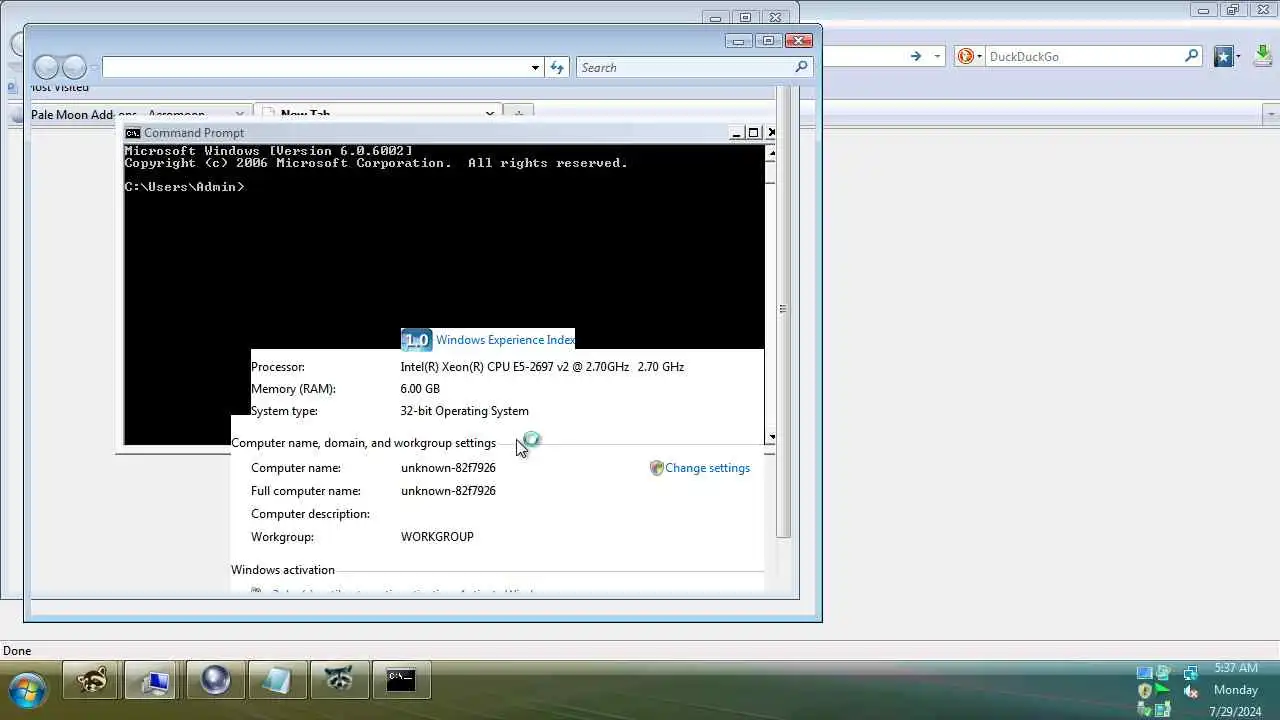Click Command Prompt scrollbar down arrow

[770, 437]
